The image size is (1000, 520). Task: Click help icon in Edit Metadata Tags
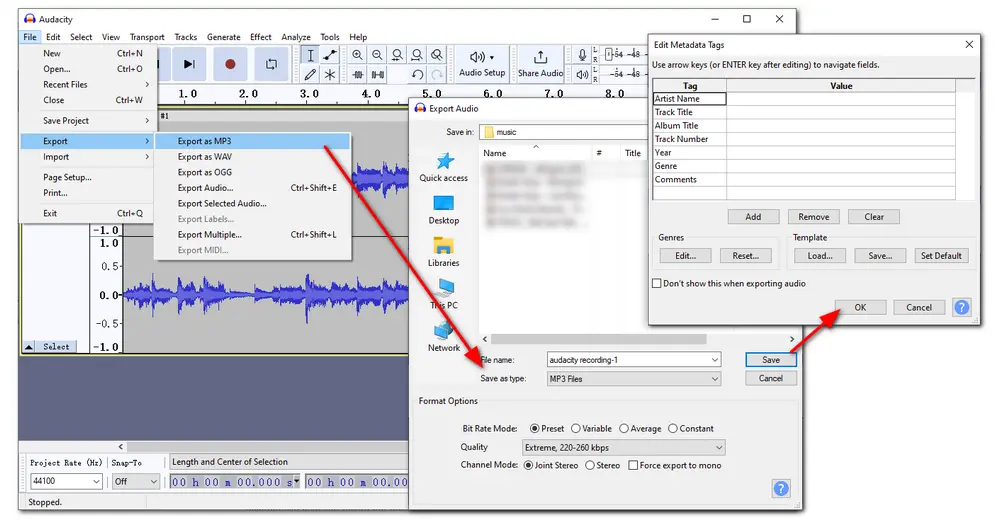click(962, 308)
